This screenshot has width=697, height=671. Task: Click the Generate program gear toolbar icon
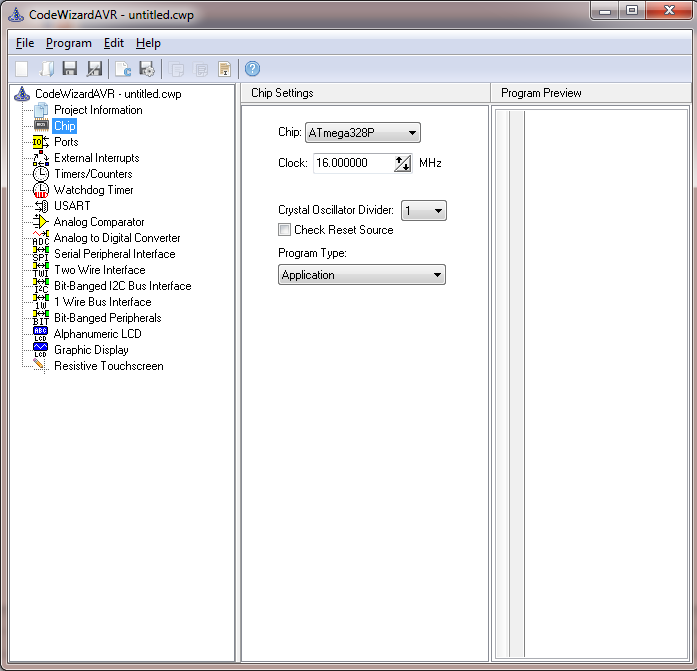tap(147, 69)
